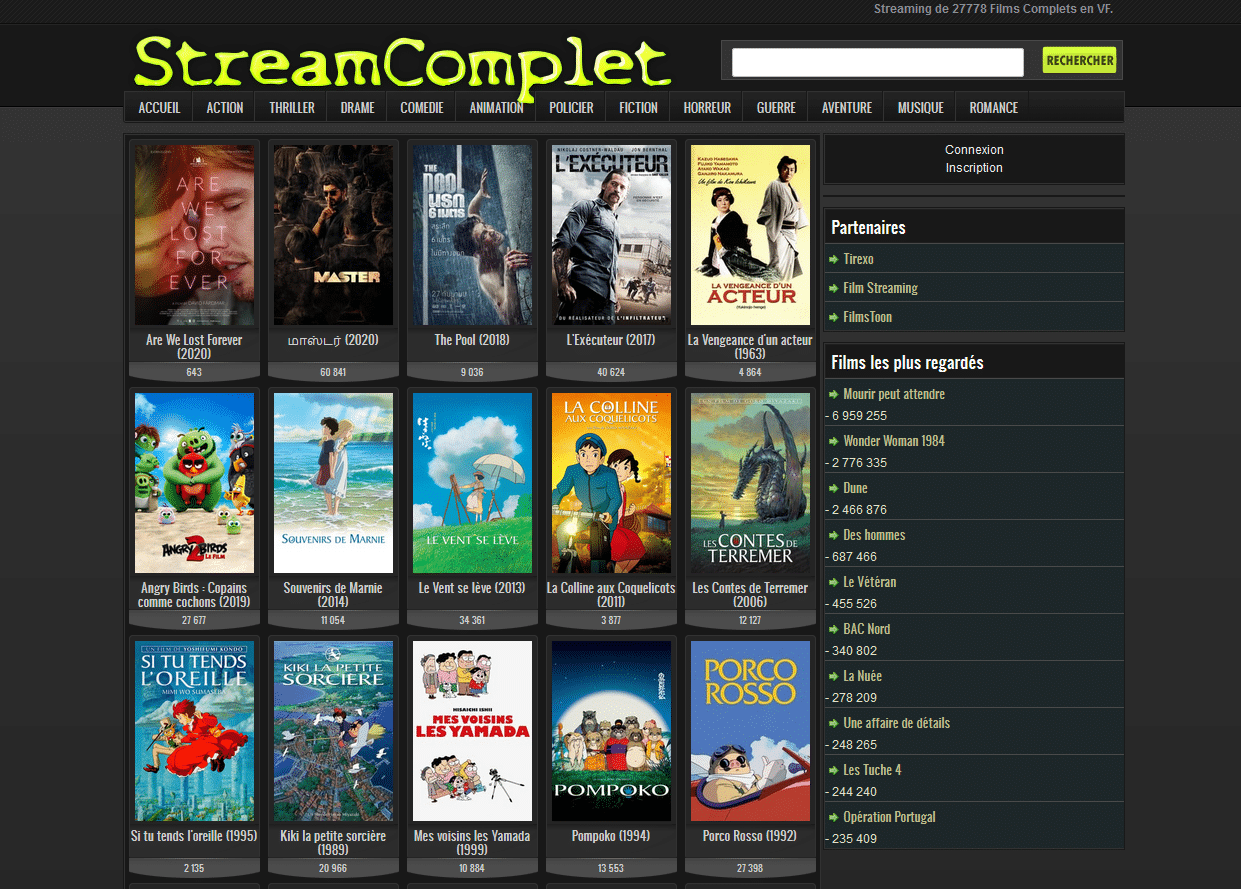The image size is (1241, 889).
Task: Open BAC Nord in most watched list
Action: click(x=866, y=629)
